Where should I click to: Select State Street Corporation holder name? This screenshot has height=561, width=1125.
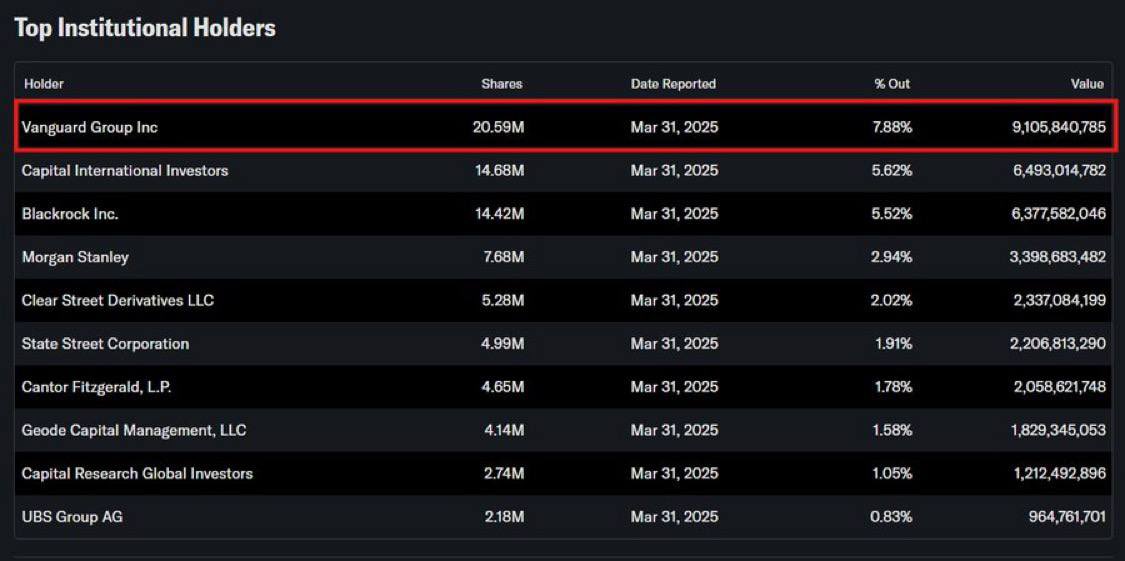[105, 344]
